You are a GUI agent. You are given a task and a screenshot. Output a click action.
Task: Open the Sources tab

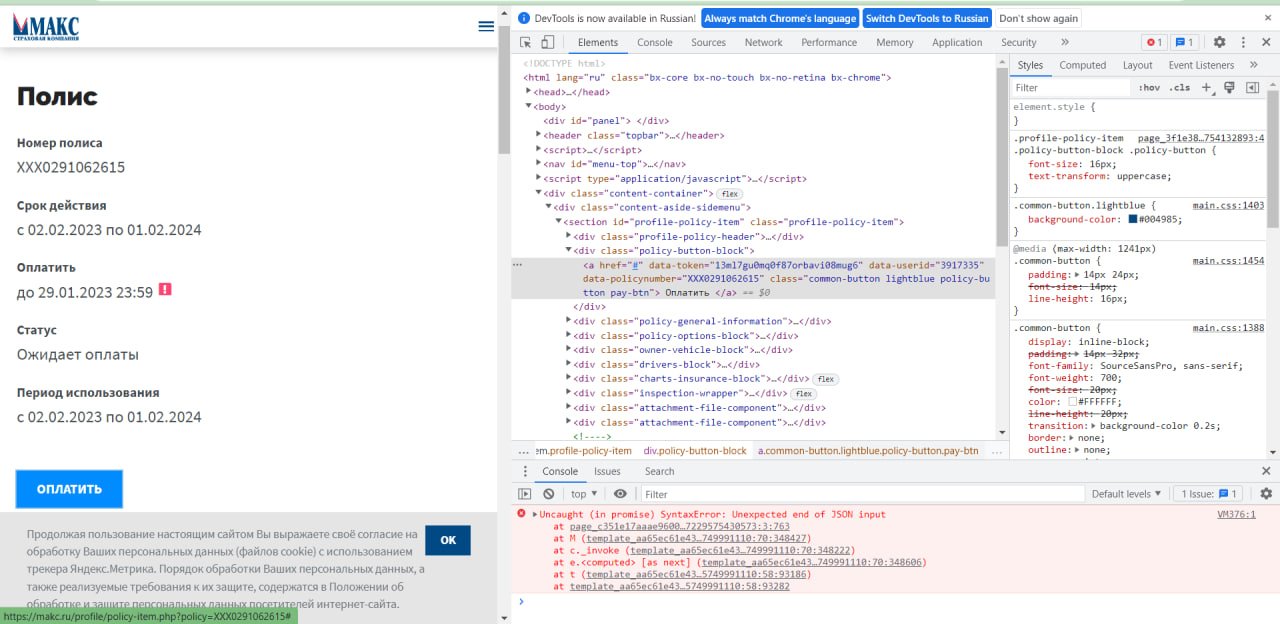tap(708, 42)
